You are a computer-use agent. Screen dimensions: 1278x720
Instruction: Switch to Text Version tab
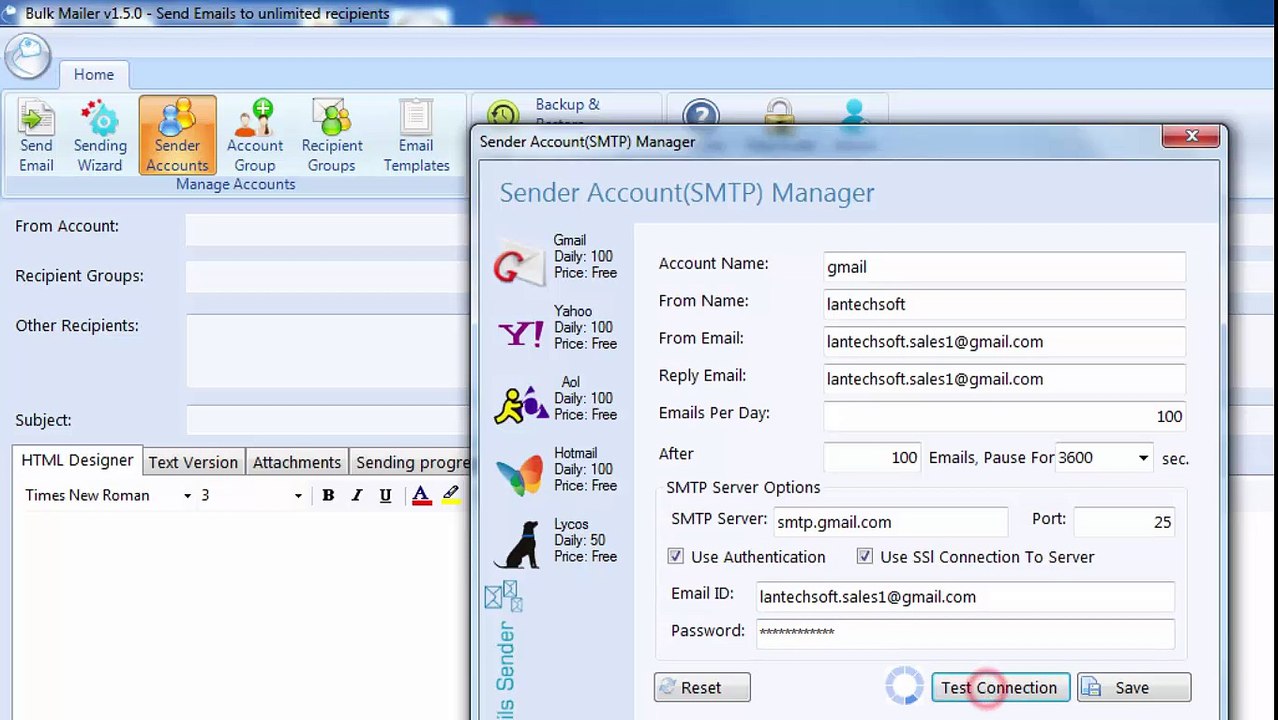pos(193,462)
